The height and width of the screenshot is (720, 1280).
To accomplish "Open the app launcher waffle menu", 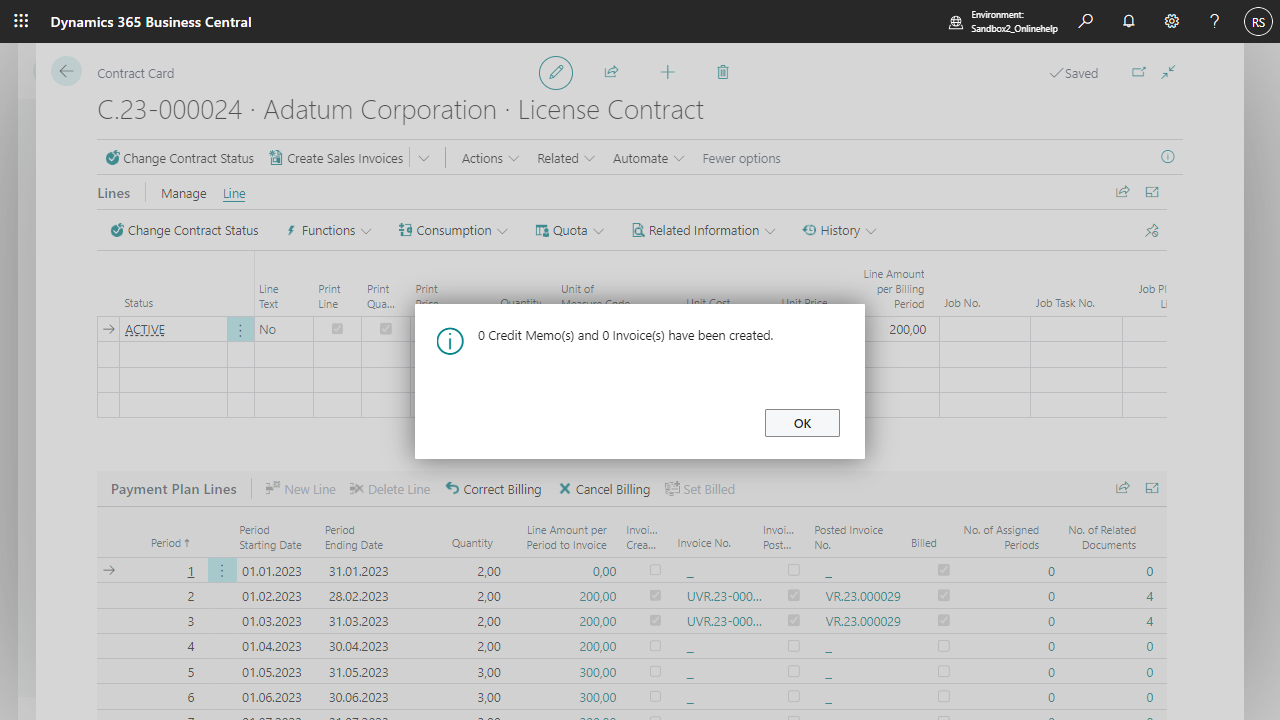I will pos(21,21).
